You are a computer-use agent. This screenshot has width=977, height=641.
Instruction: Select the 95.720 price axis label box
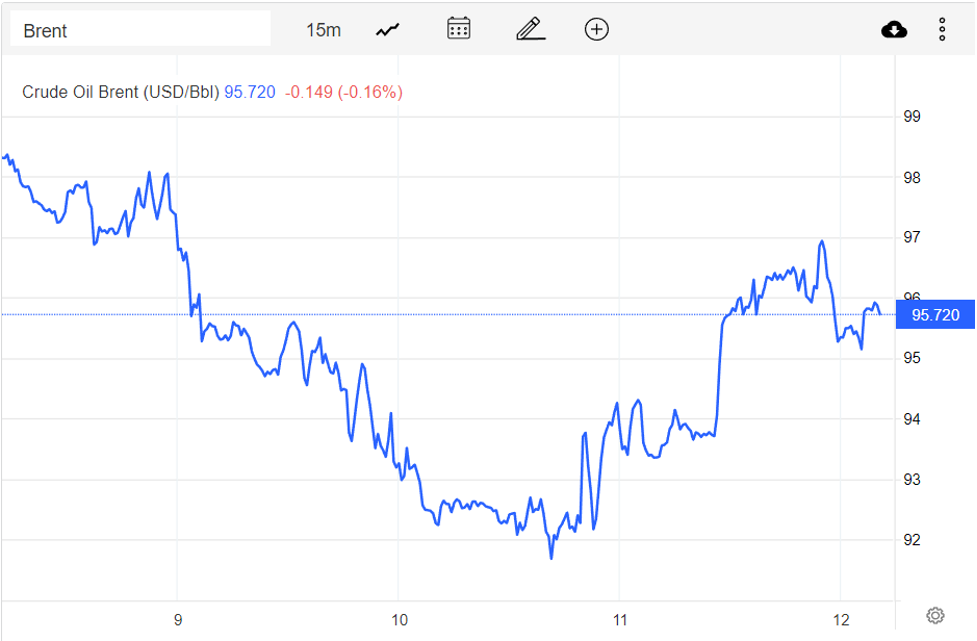coord(935,314)
